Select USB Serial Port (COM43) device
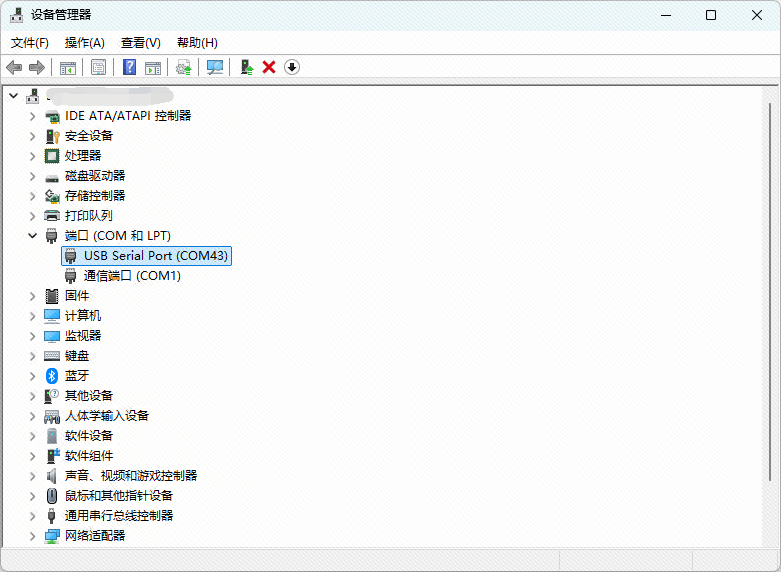The width and height of the screenshot is (781, 572). pyautogui.click(x=156, y=256)
